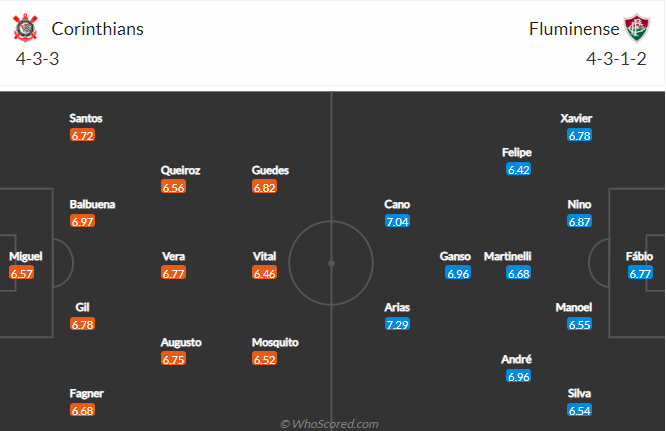Select Cano's 7.04 rating badge

pyautogui.click(x=398, y=221)
